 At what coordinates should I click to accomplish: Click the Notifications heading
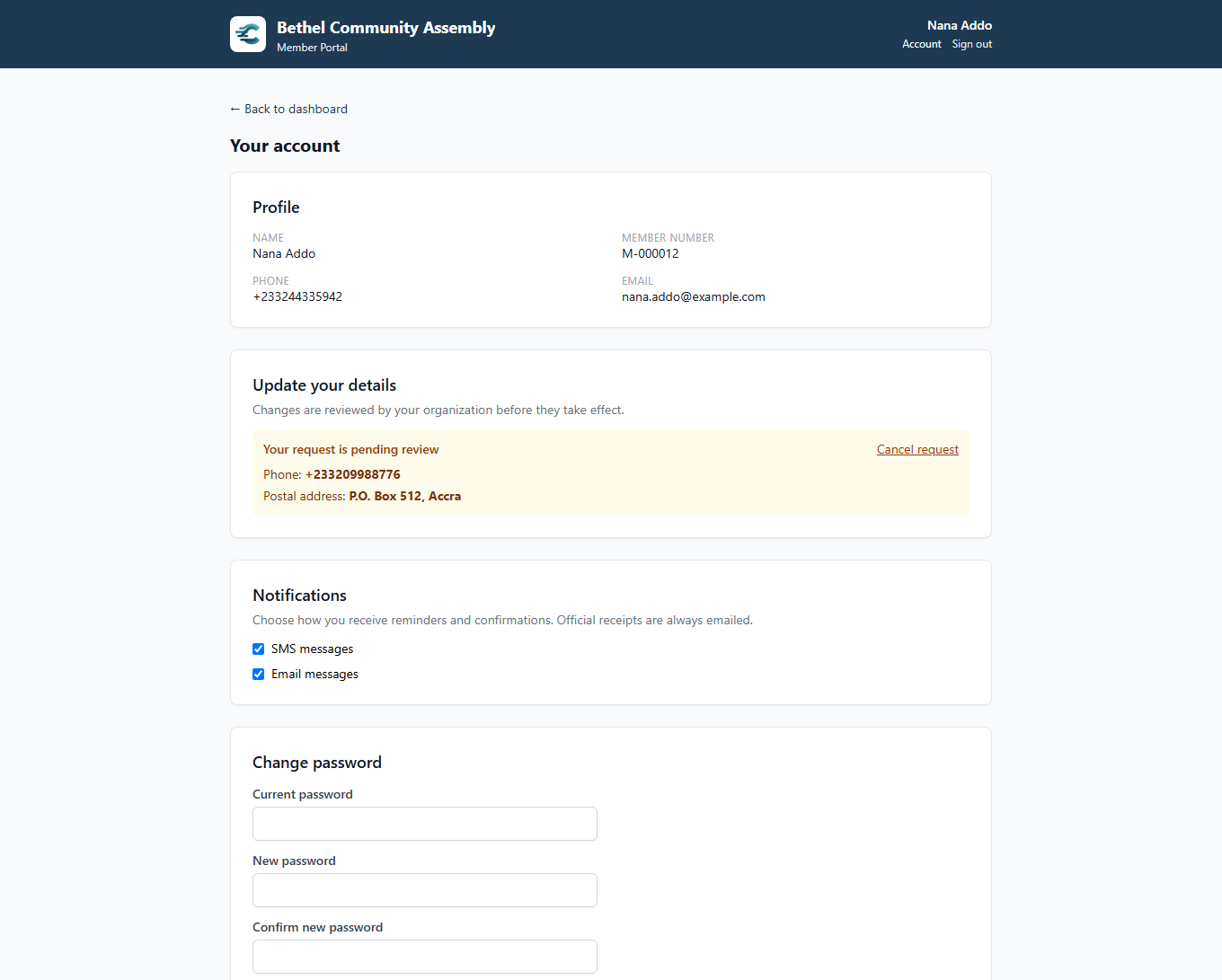(x=299, y=596)
